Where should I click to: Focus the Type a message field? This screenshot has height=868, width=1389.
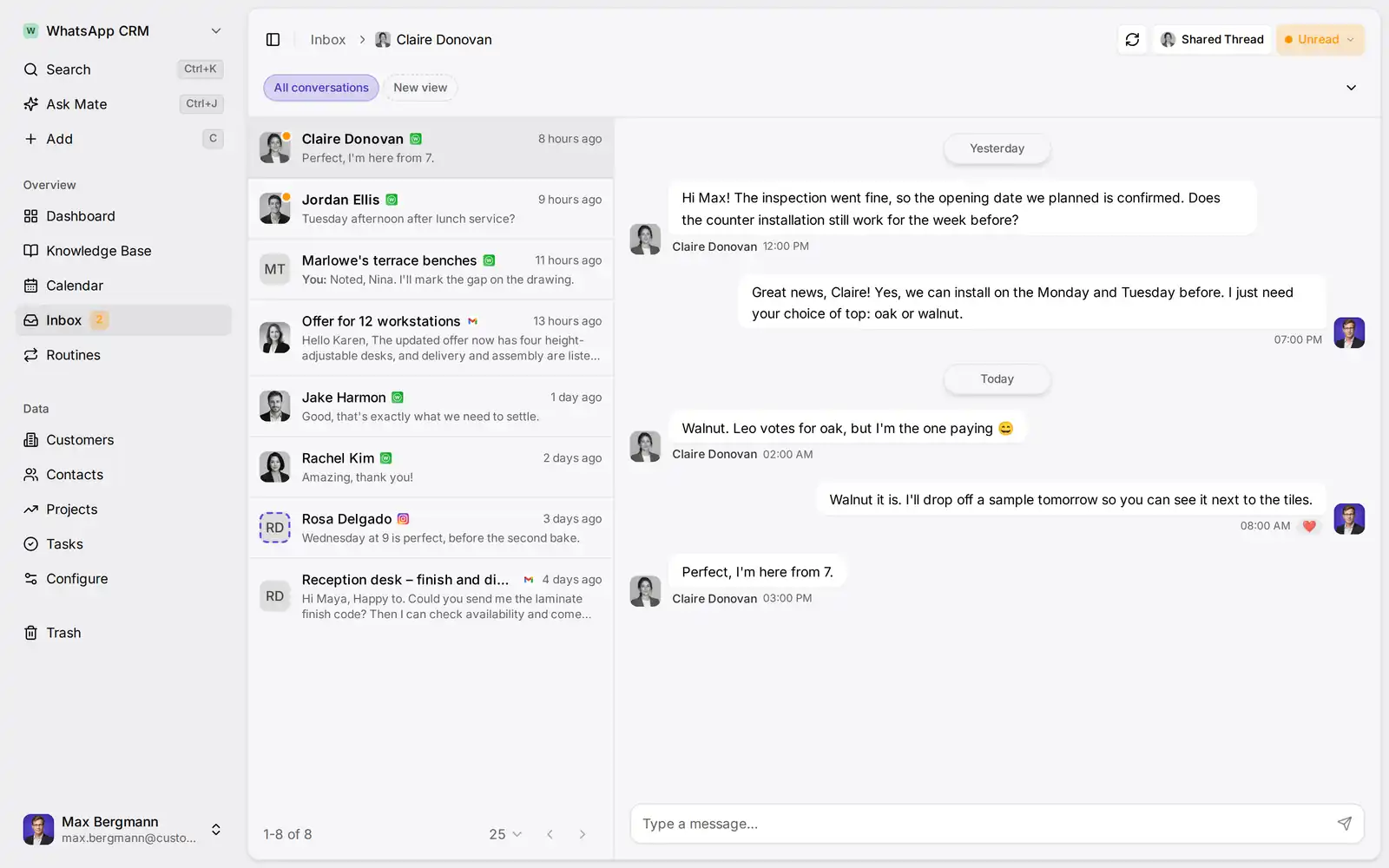click(997, 824)
